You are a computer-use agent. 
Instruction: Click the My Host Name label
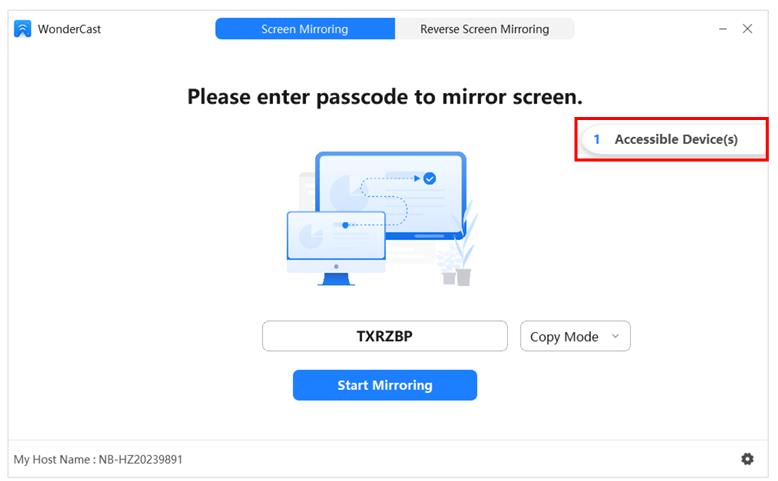click(98, 460)
